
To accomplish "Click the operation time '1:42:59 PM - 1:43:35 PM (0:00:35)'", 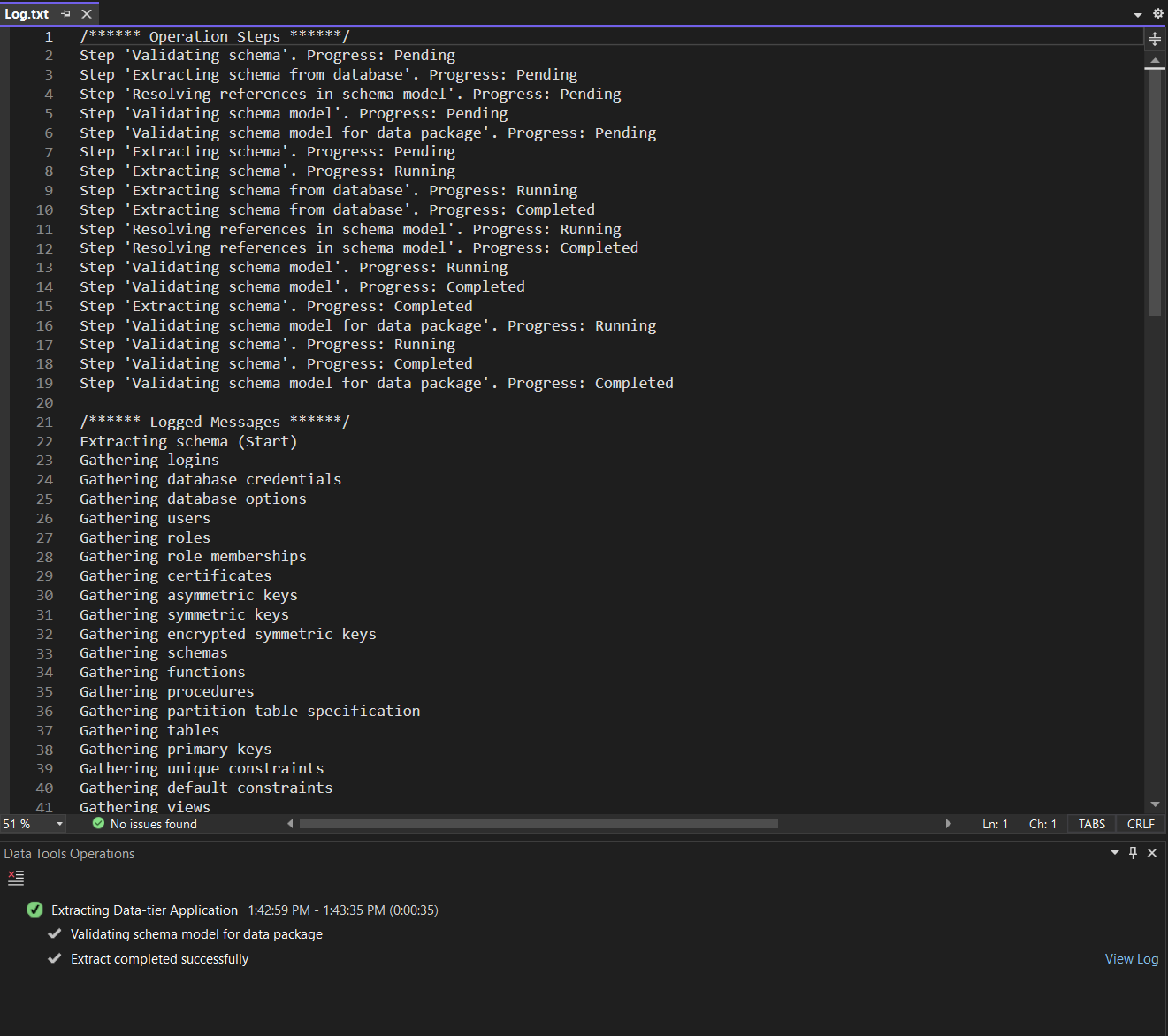I will (x=343, y=910).
